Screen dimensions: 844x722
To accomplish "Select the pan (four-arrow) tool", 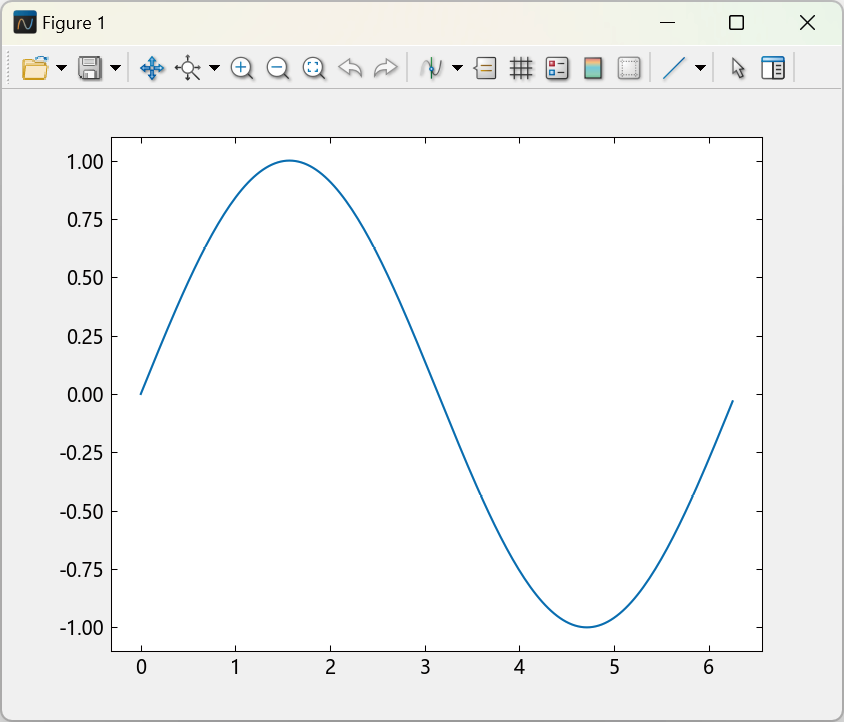I will pos(152,68).
